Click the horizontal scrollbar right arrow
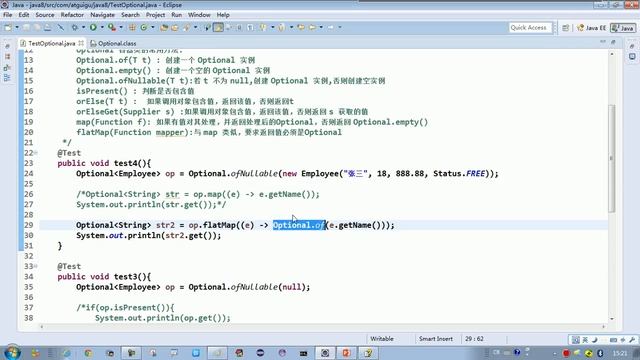The image size is (640, 360). pos(604,327)
